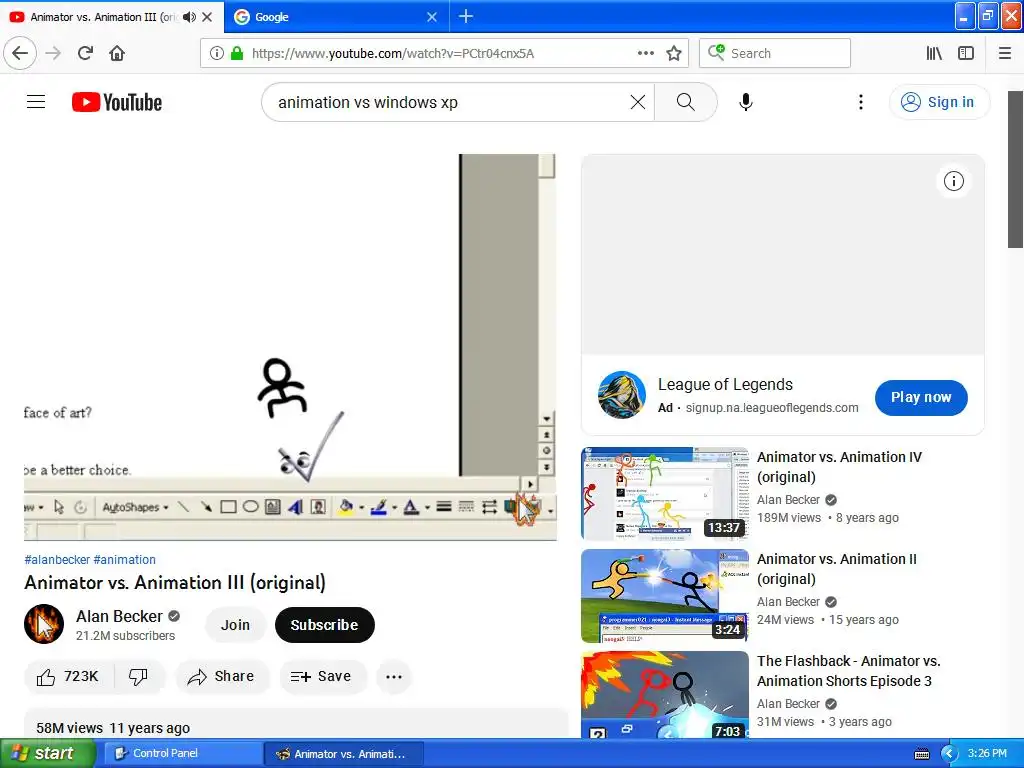Click the Sign in button
Screen dimensions: 1024x768
(938, 102)
